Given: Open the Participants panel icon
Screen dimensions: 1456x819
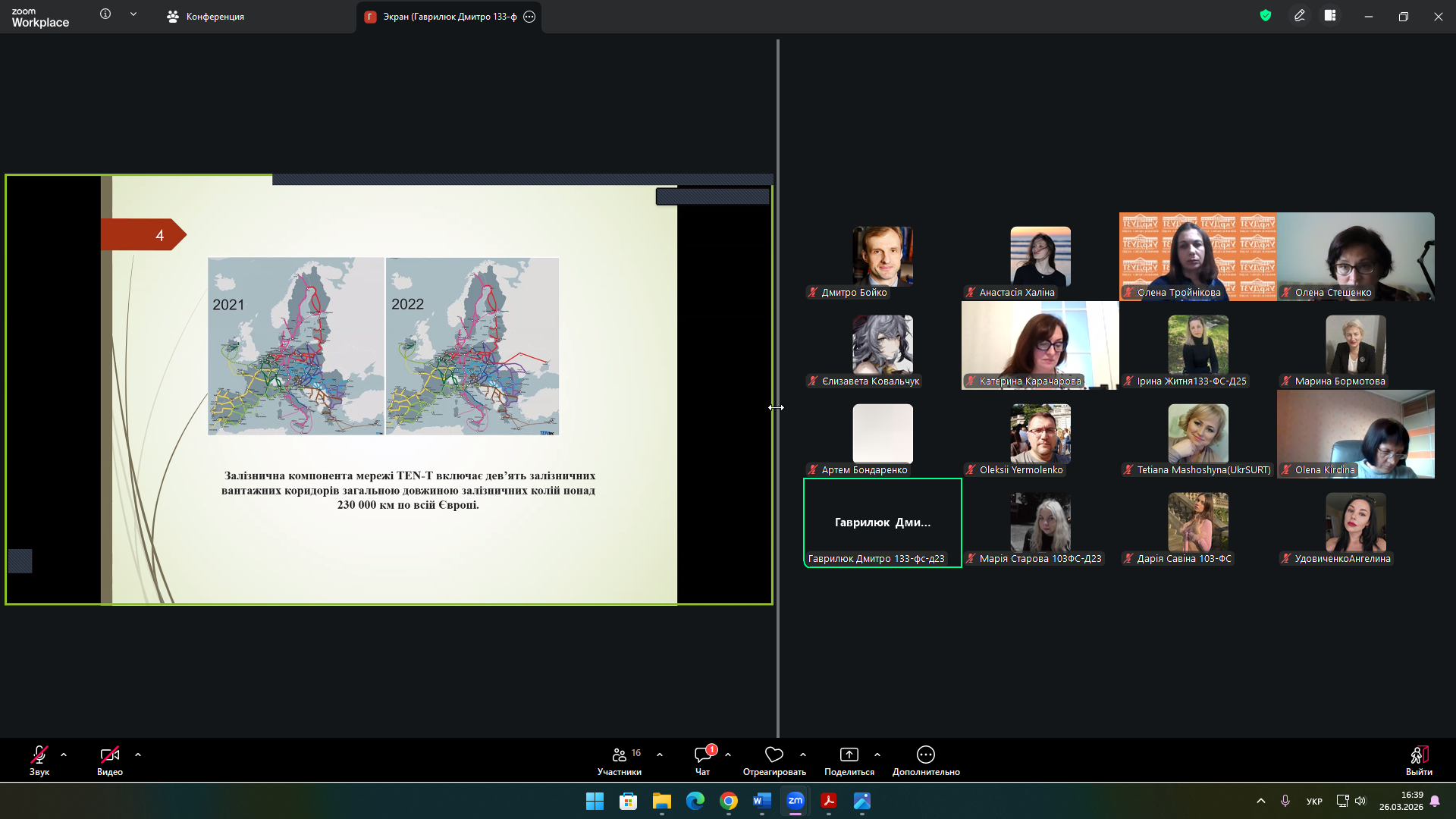Looking at the screenshot, I should pos(620,755).
